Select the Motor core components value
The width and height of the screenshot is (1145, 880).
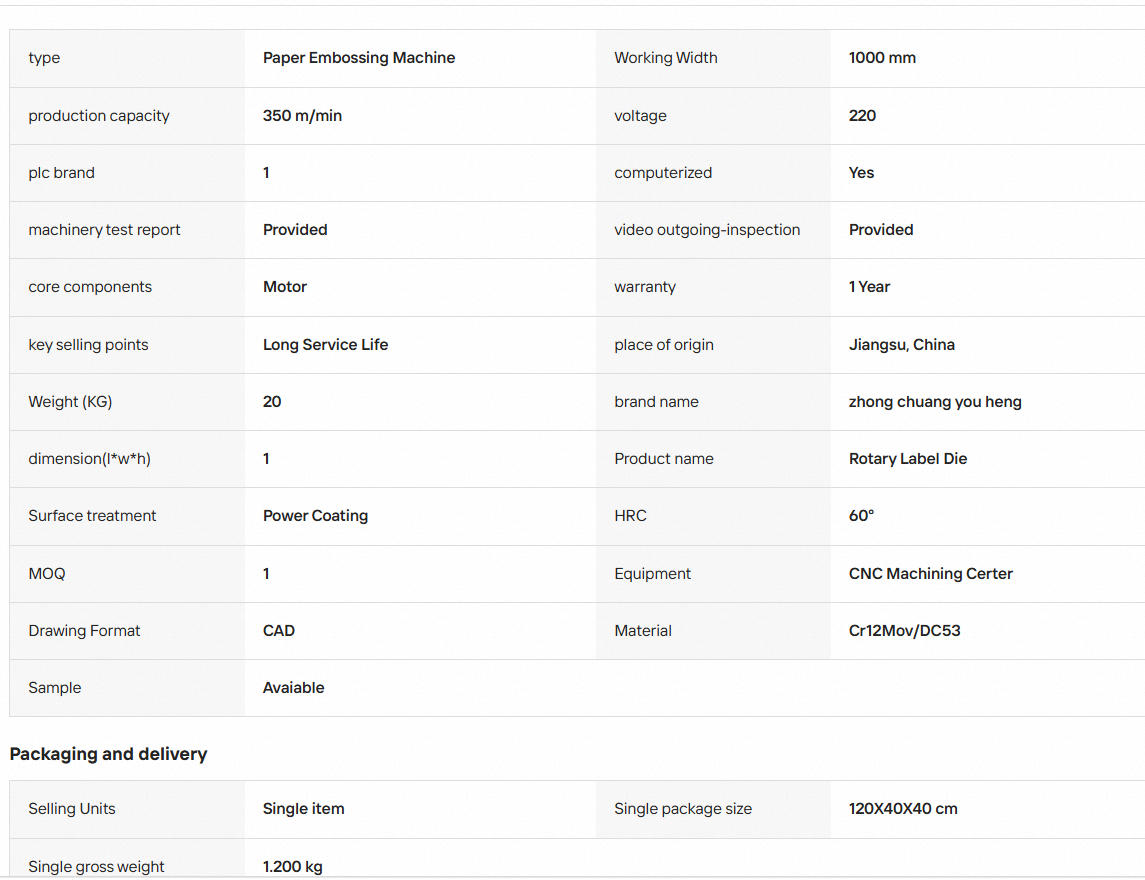pos(285,286)
